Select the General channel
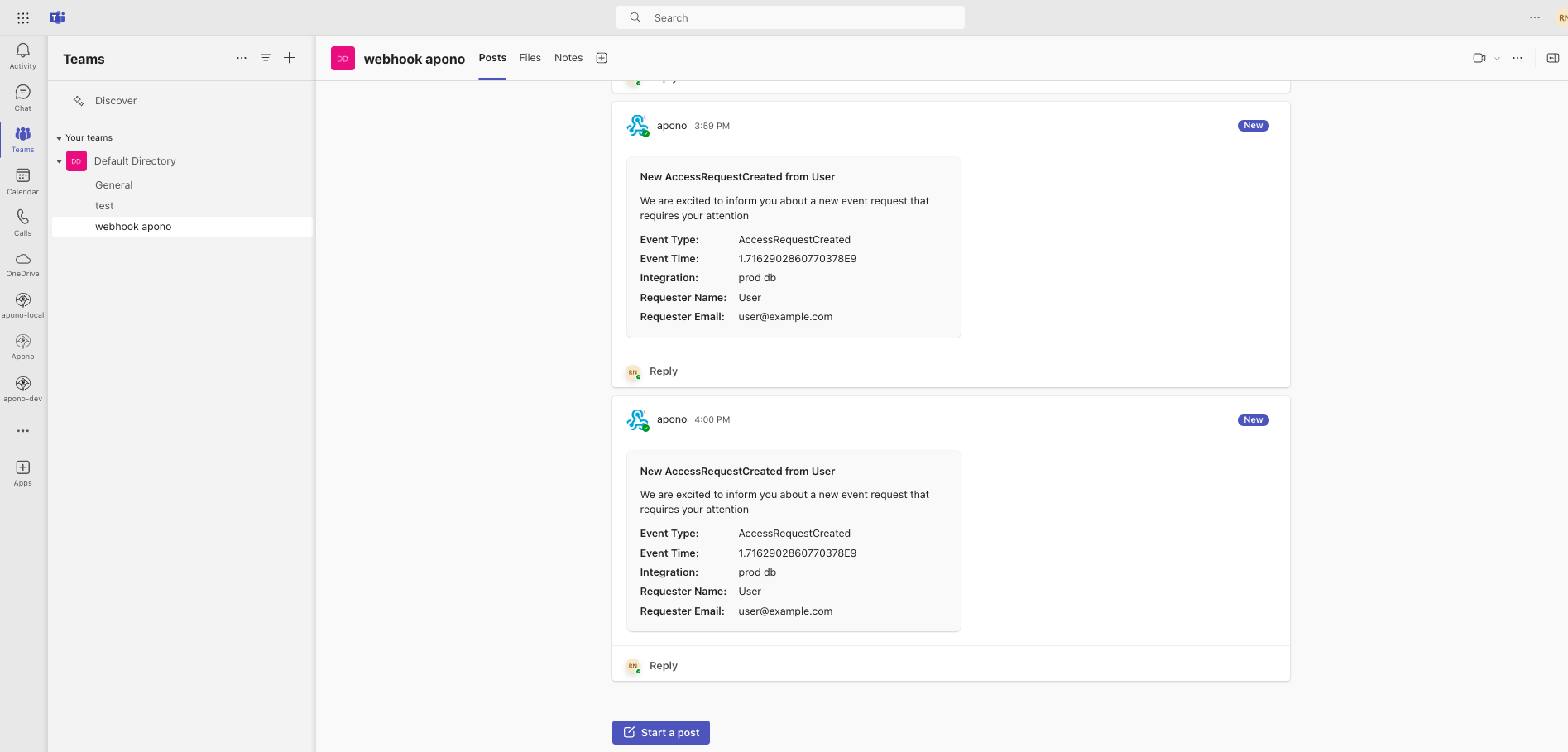The height and width of the screenshot is (752, 1568). click(114, 185)
